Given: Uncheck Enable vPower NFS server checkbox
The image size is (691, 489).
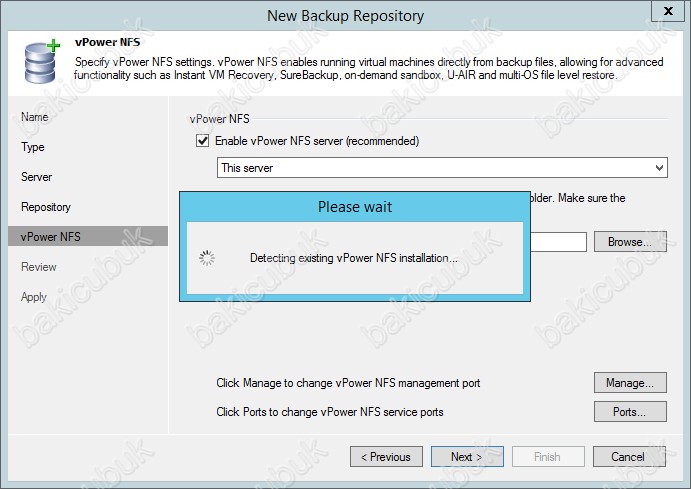Looking at the screenshot, I should pos(203,141).
